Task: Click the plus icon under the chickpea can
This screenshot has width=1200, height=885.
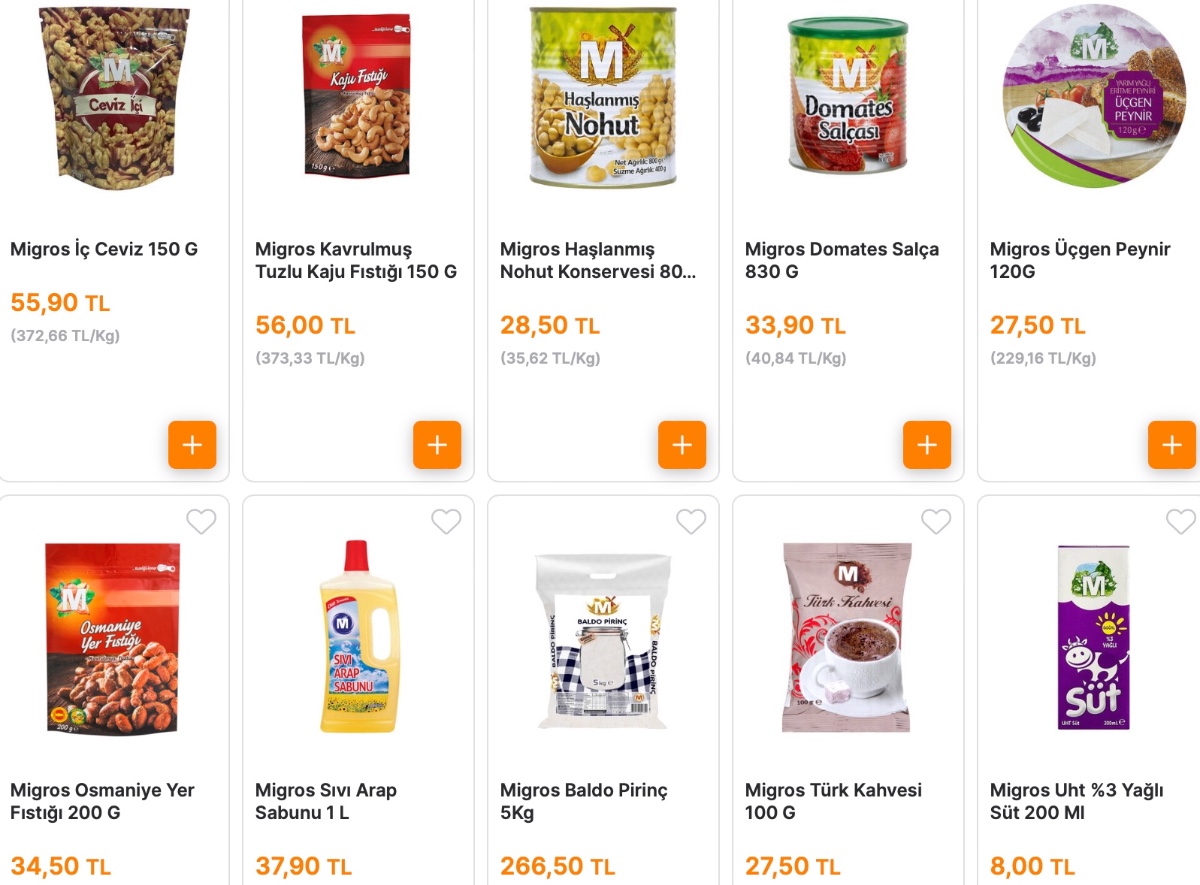Action: 682,445
